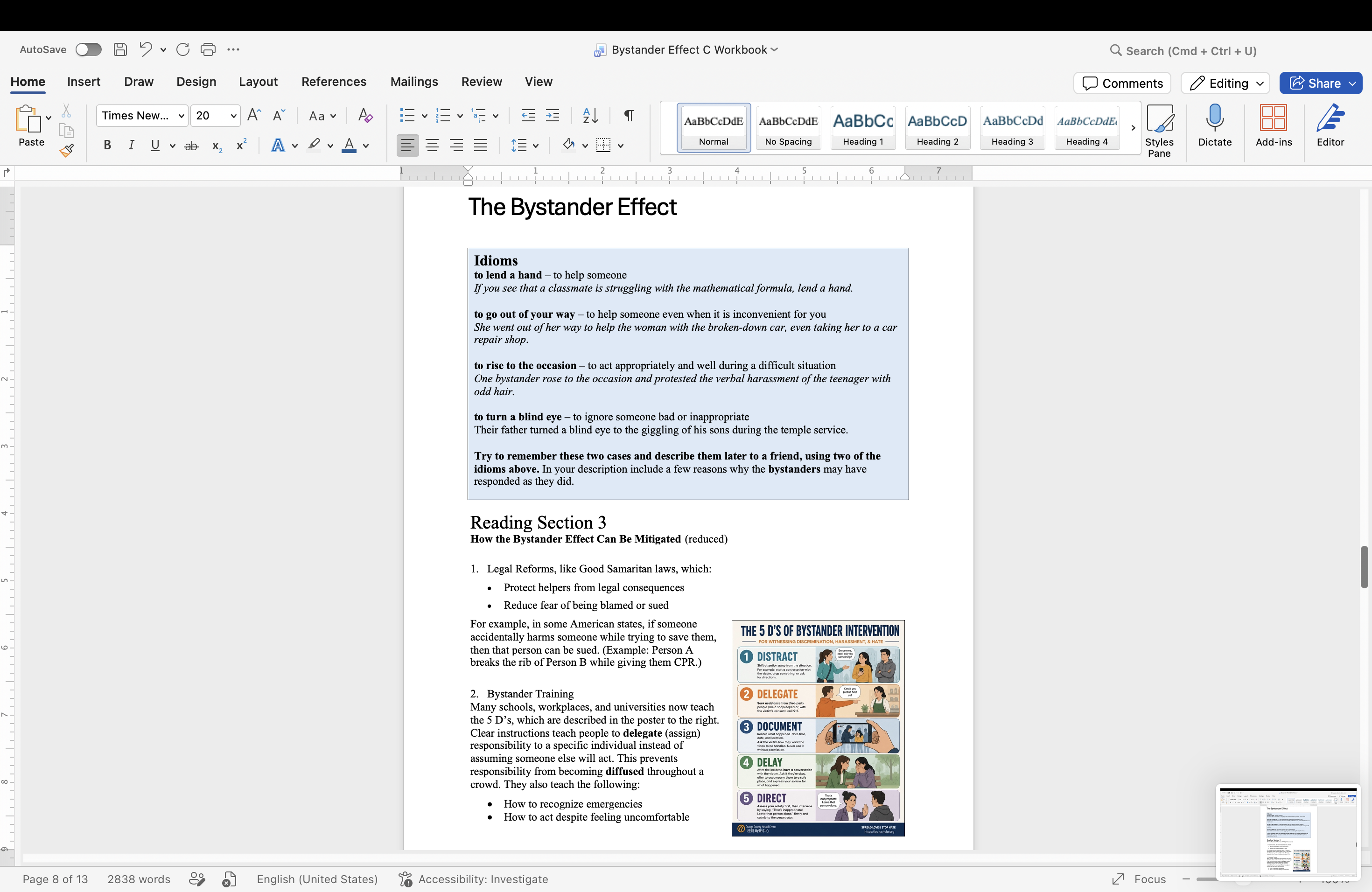1372x892 pixels.
Task: Click the vertical scrollbar thumb
Action: pyautogui.click(x=1364, y=567)
